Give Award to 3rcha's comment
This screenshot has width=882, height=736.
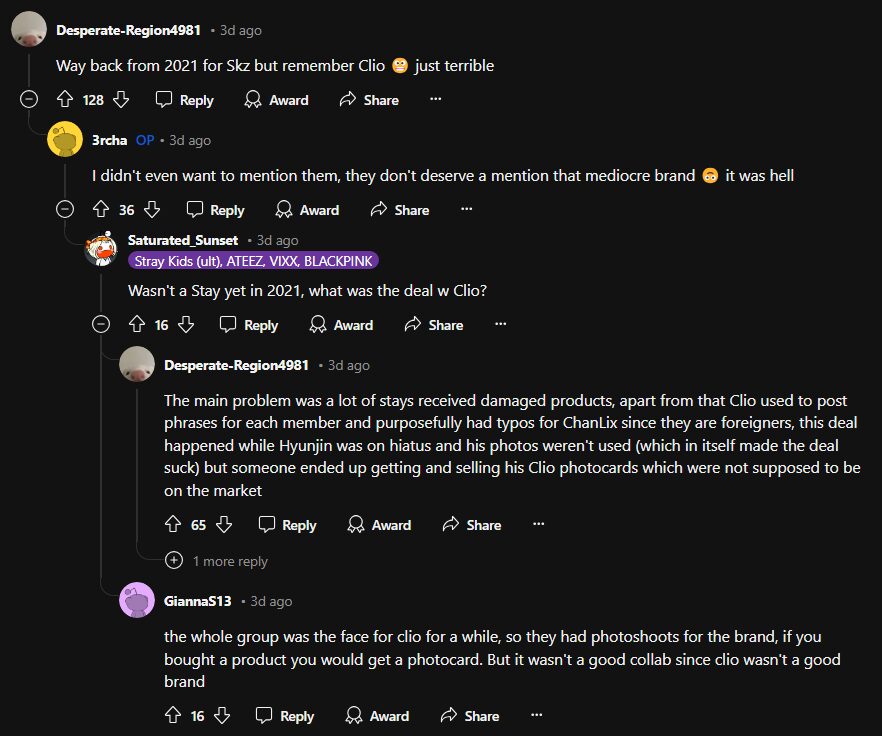click(307, 210)
